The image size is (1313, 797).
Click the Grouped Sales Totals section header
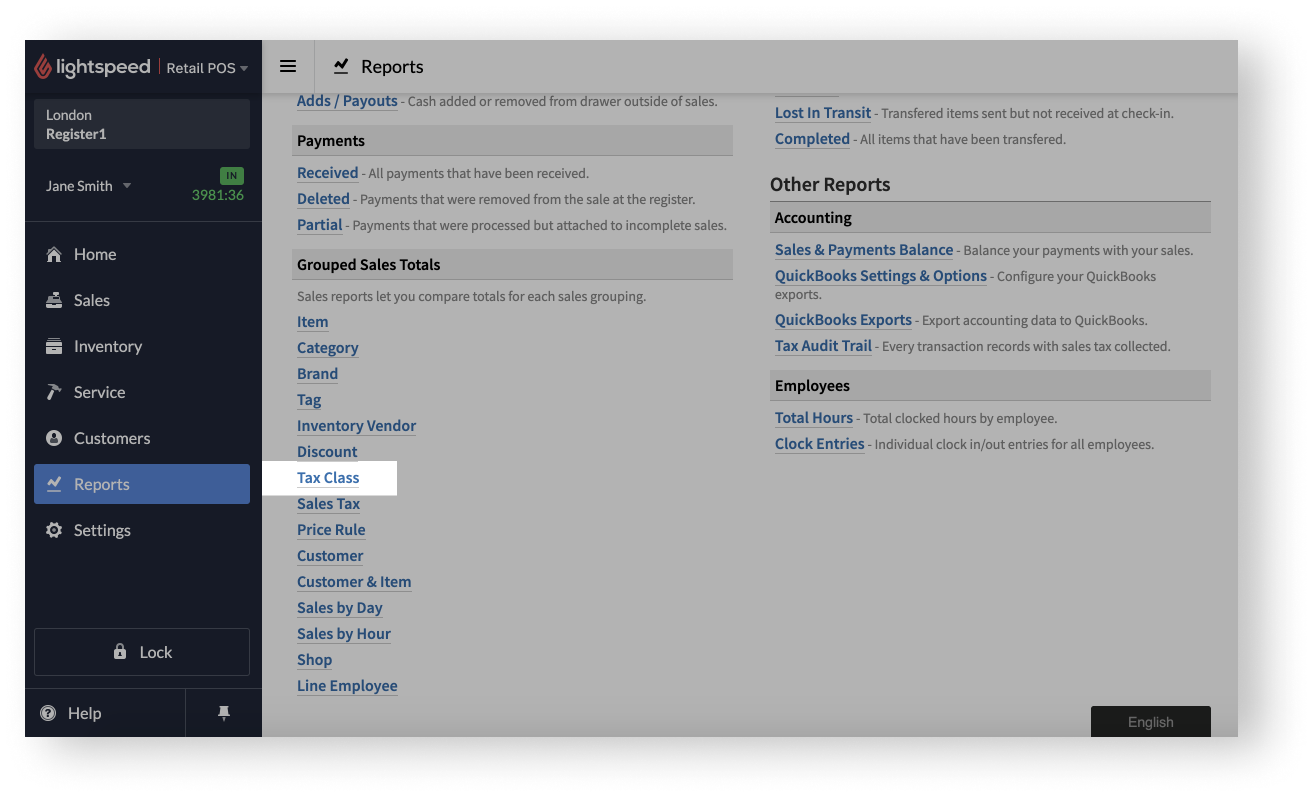pyautogui.click(x=513, y=265)
